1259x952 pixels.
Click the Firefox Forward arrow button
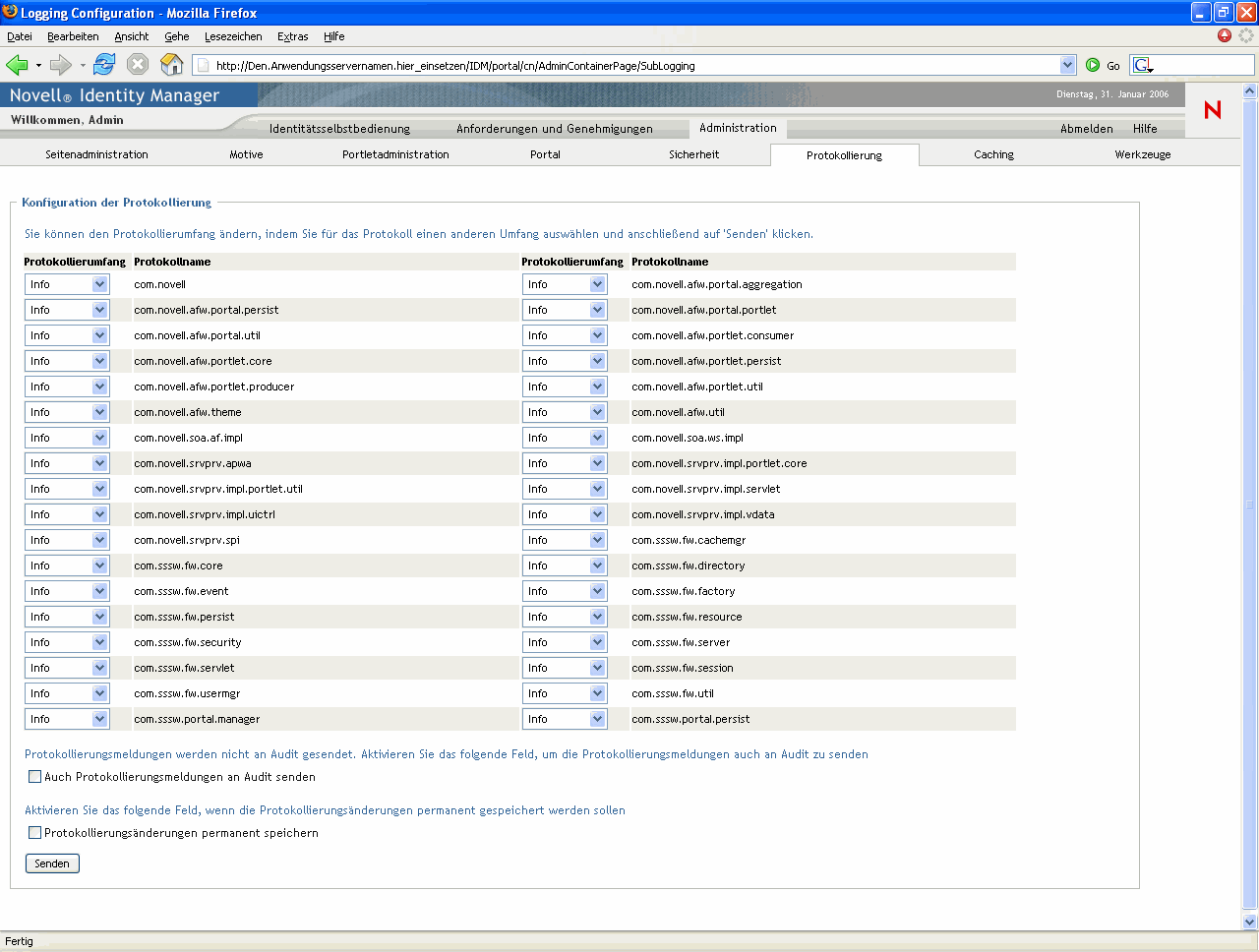point(61,65)
